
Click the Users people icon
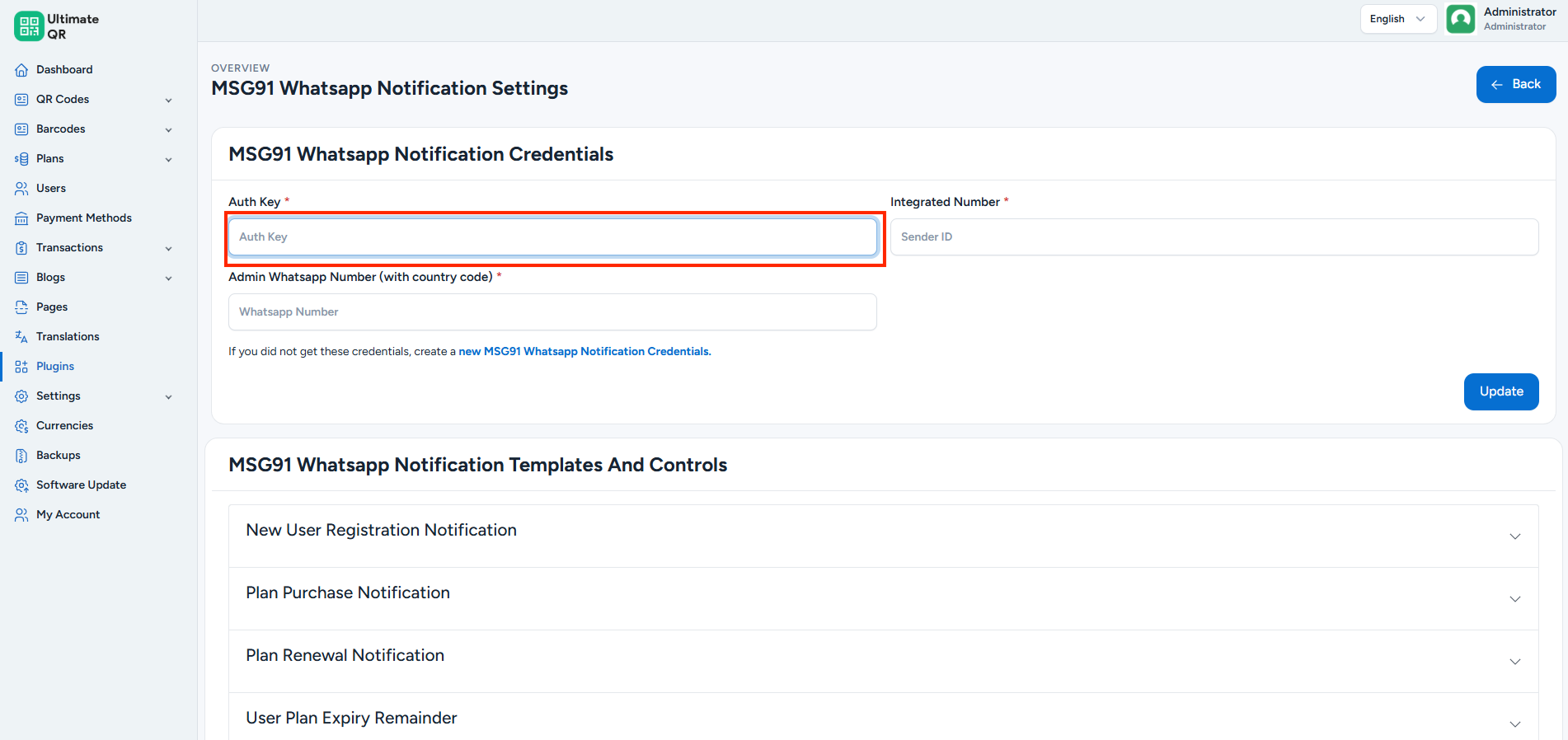[21, 189]
